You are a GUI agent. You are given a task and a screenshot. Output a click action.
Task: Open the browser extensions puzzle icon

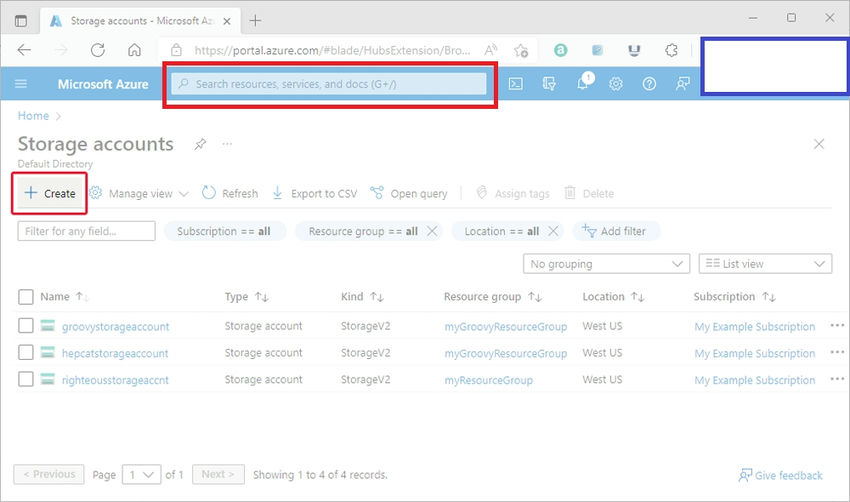click(671, 50)
